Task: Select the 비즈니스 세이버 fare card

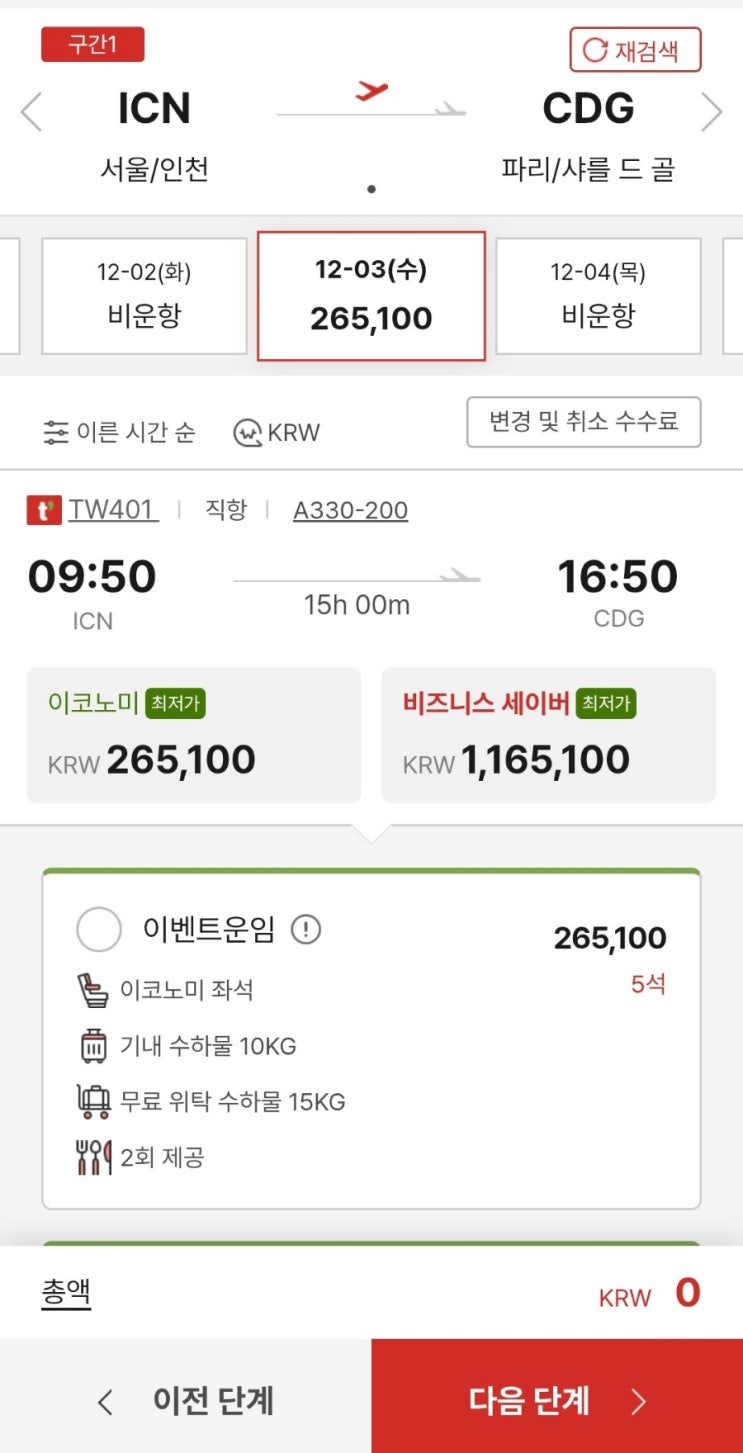Action: (548, 735)
